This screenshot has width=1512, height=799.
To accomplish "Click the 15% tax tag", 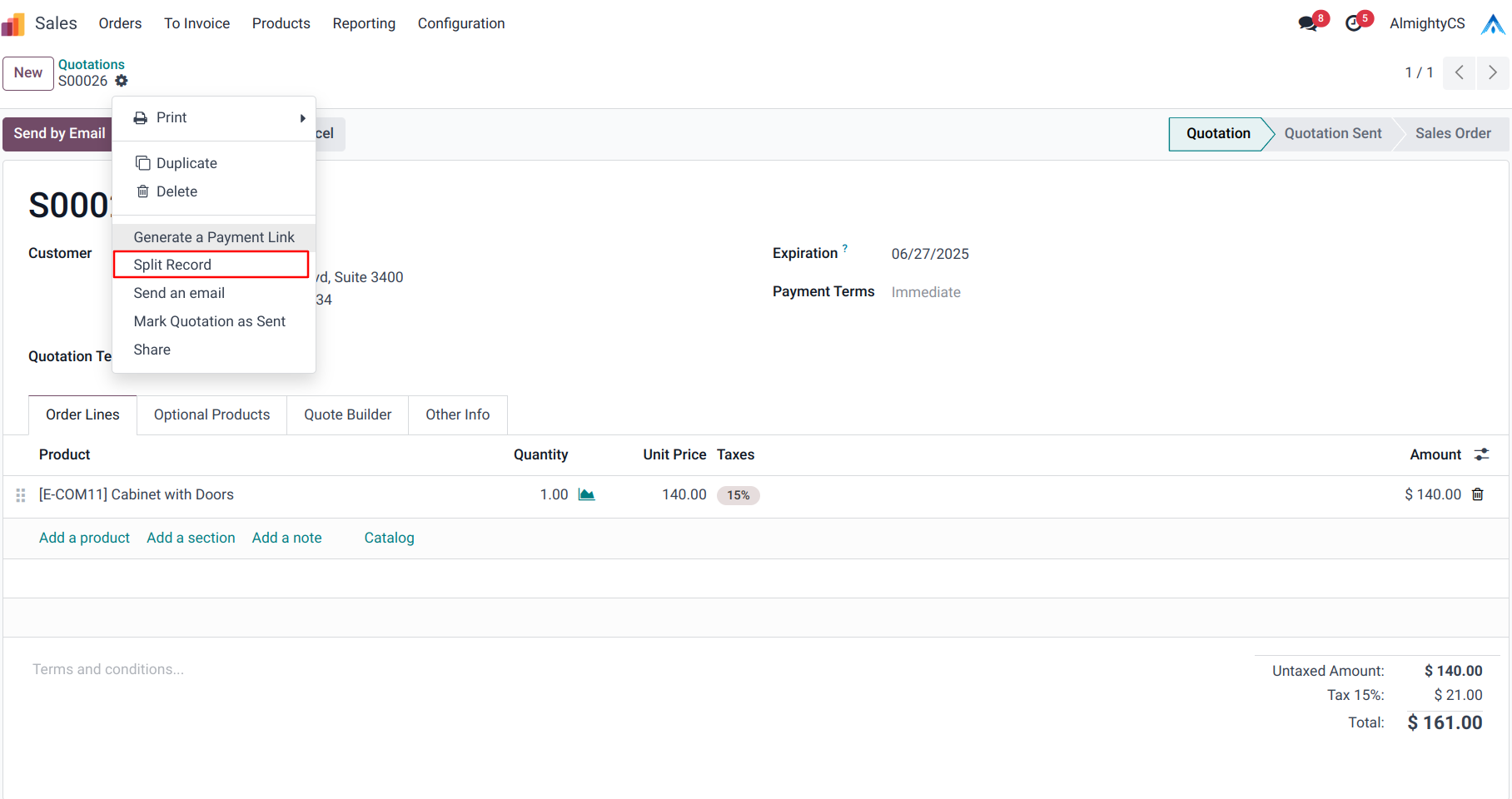I will 738,495.
